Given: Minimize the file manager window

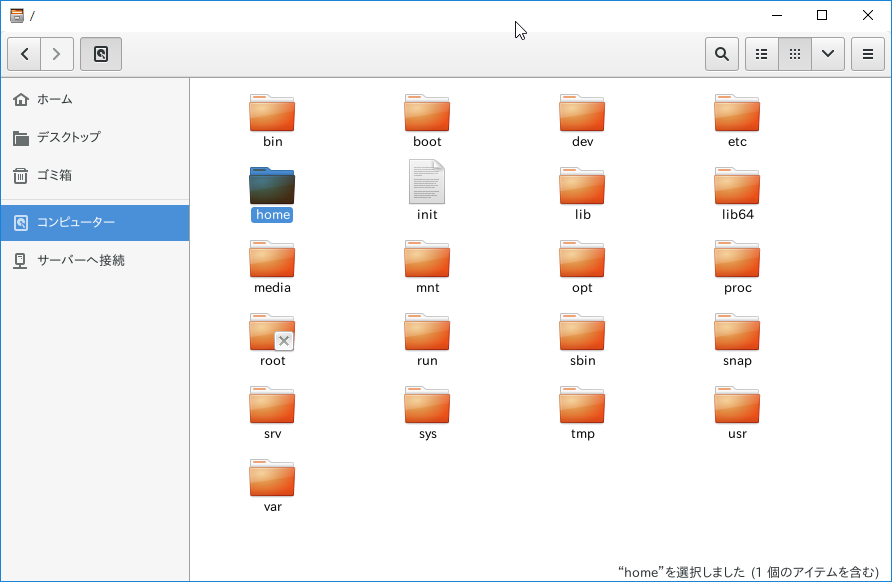Looking at the screenshot, I should [x=777, y=15].
